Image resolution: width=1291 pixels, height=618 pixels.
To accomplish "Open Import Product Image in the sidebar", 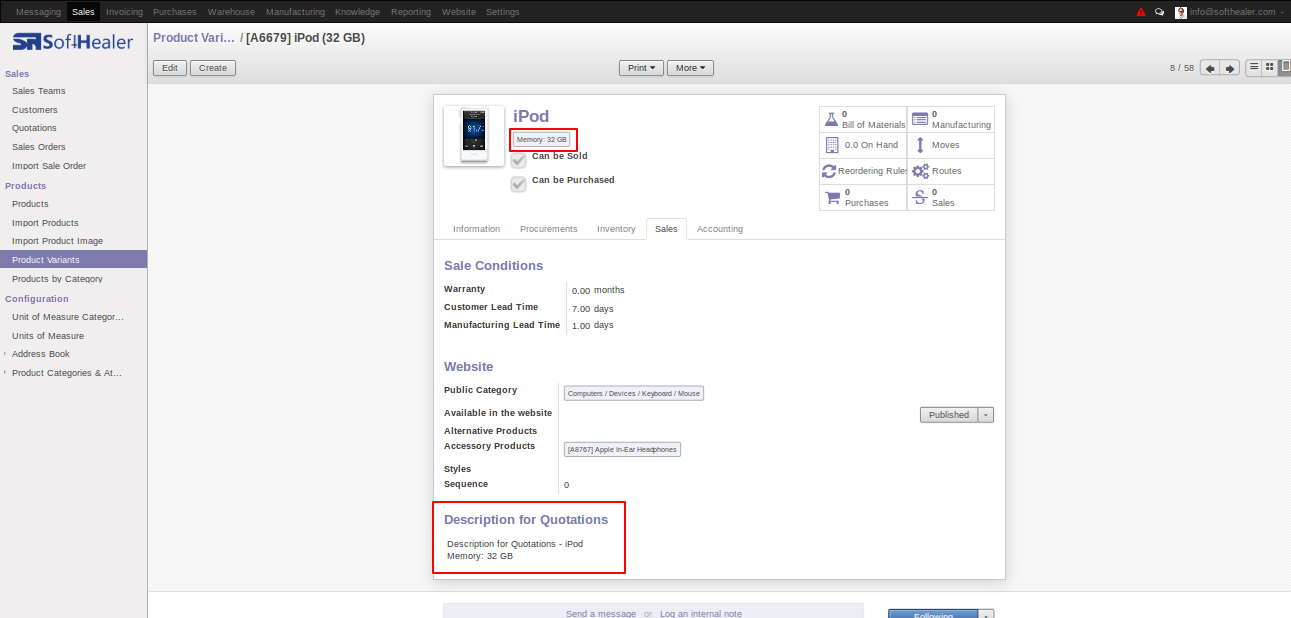I will point(57,241).
